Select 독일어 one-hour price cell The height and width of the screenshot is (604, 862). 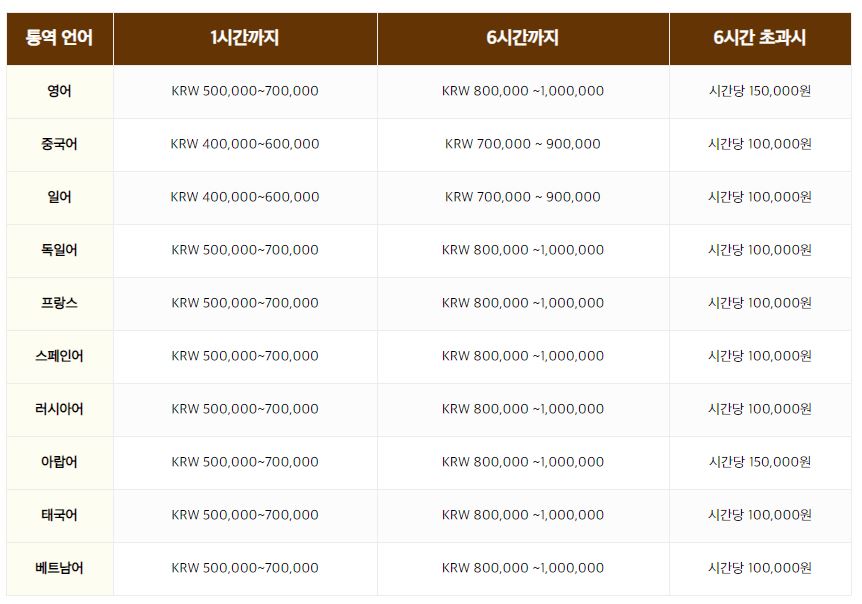pos(245,250)
